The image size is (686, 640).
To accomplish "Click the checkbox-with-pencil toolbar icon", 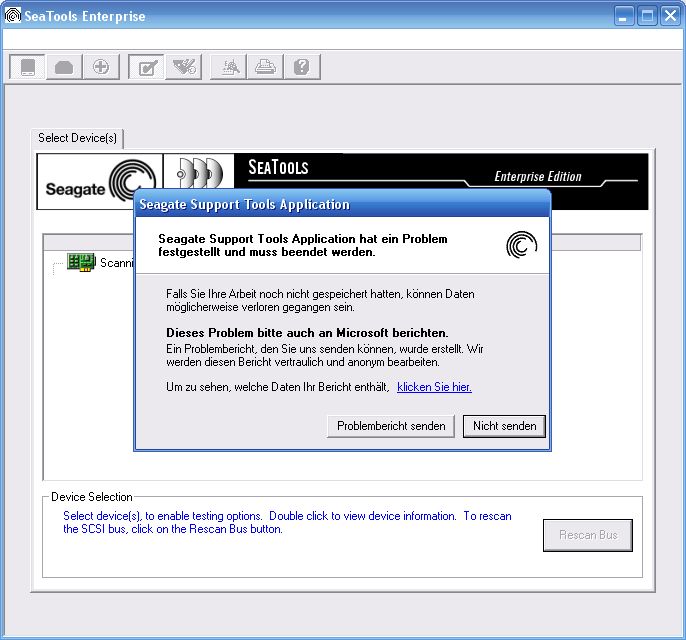I will (x=147, y=67).
